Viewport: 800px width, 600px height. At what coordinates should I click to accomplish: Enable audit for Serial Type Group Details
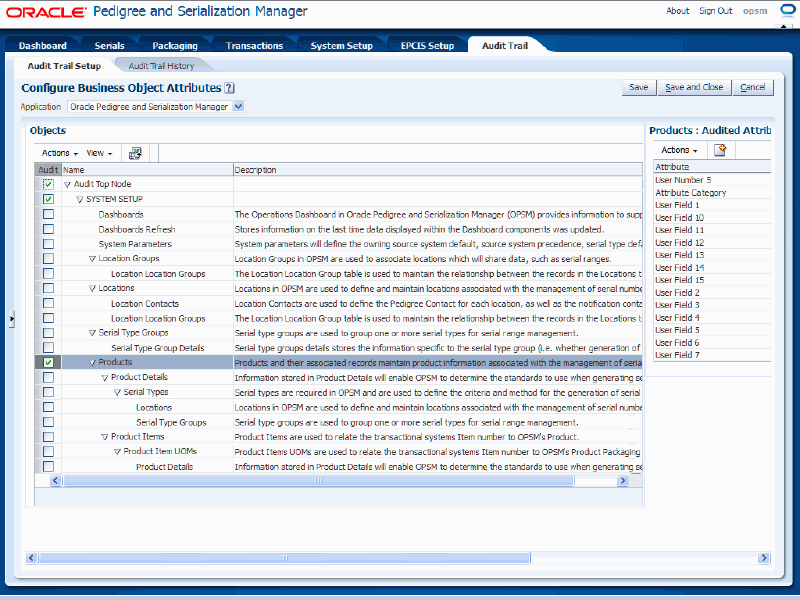click(48, 347)
